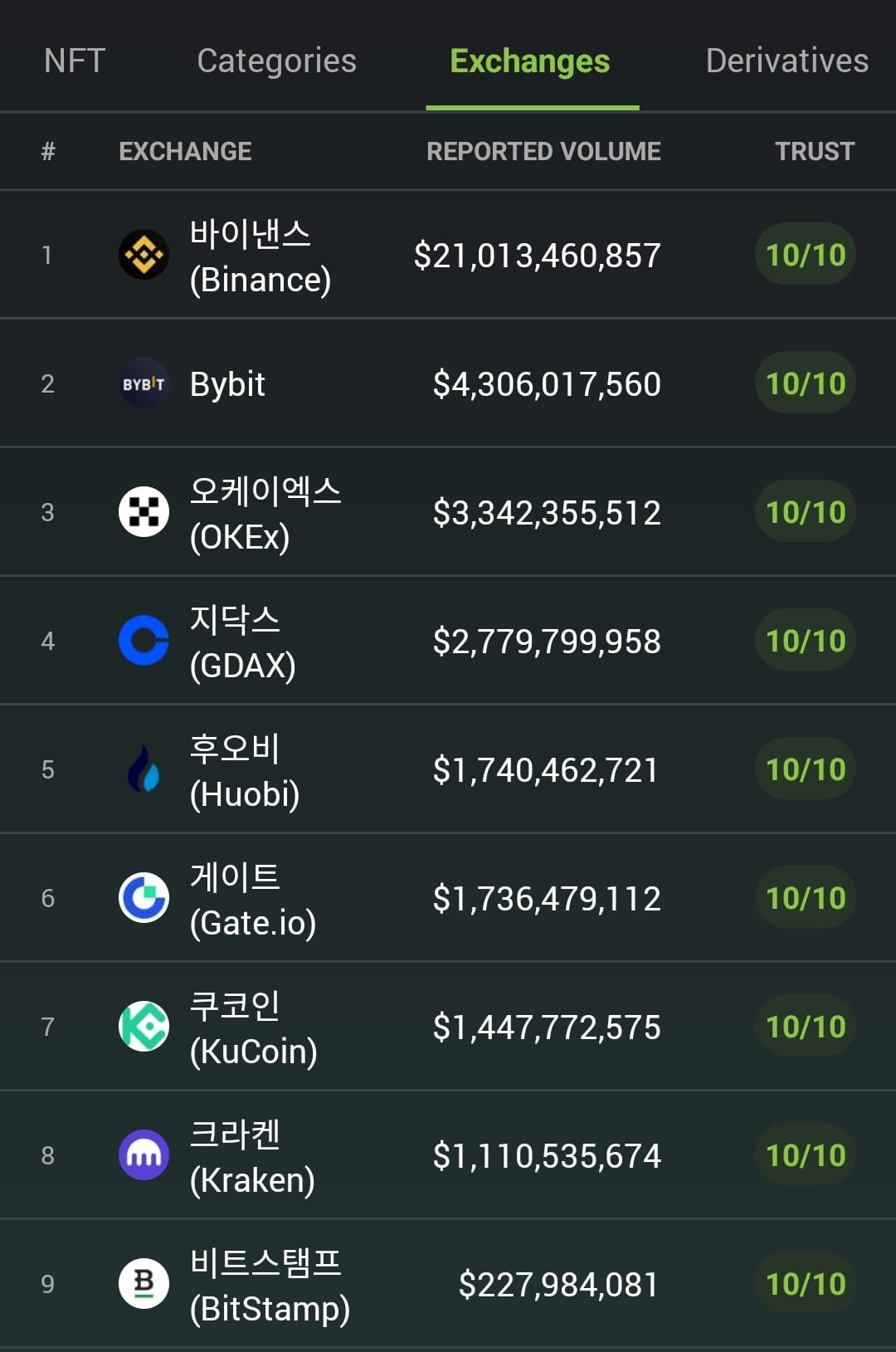896x1352 pixels.
Task: Switch to the Derivatives tab
Action: click(786, 61)
